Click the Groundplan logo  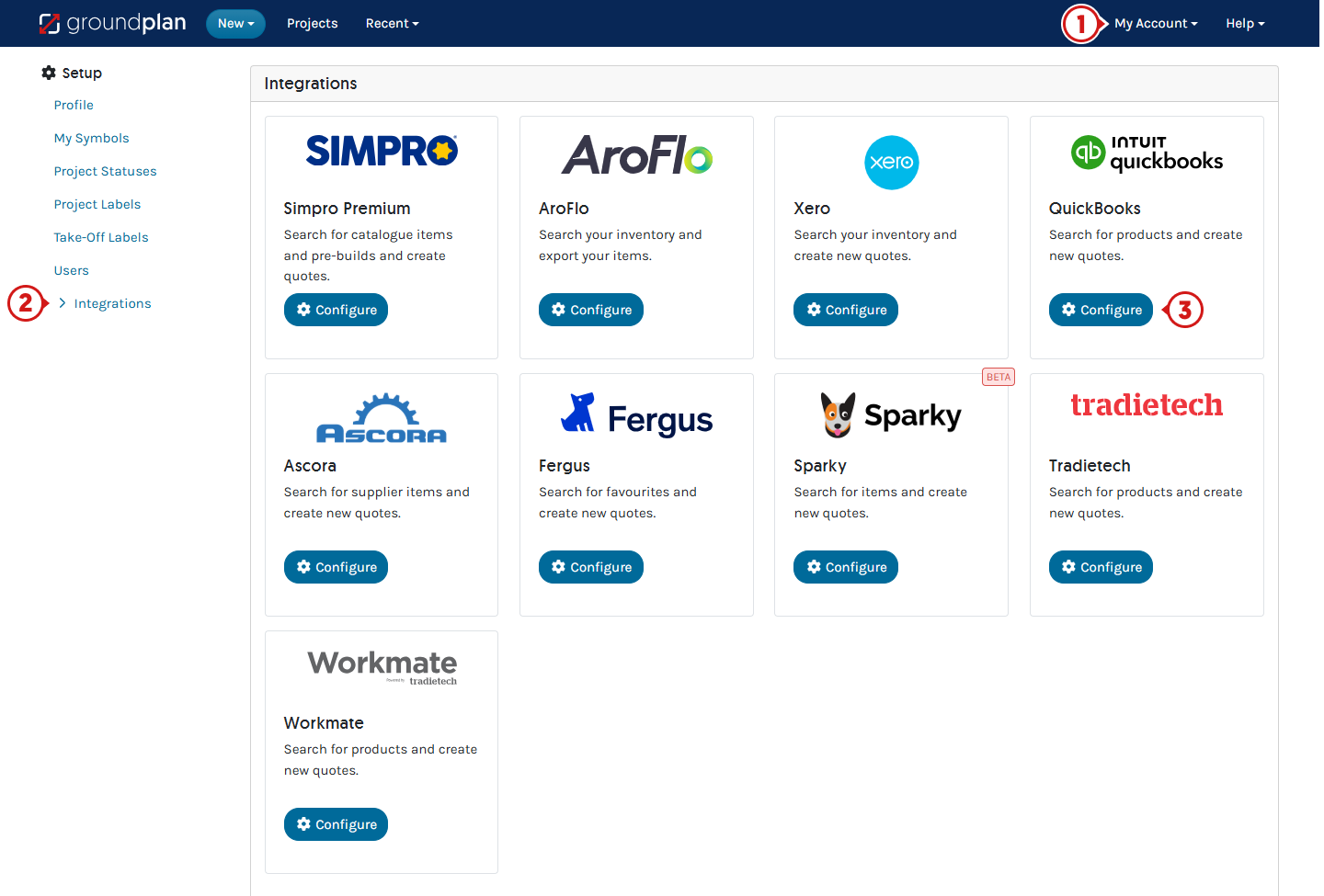pyautogui.click(x=112, y=23)
